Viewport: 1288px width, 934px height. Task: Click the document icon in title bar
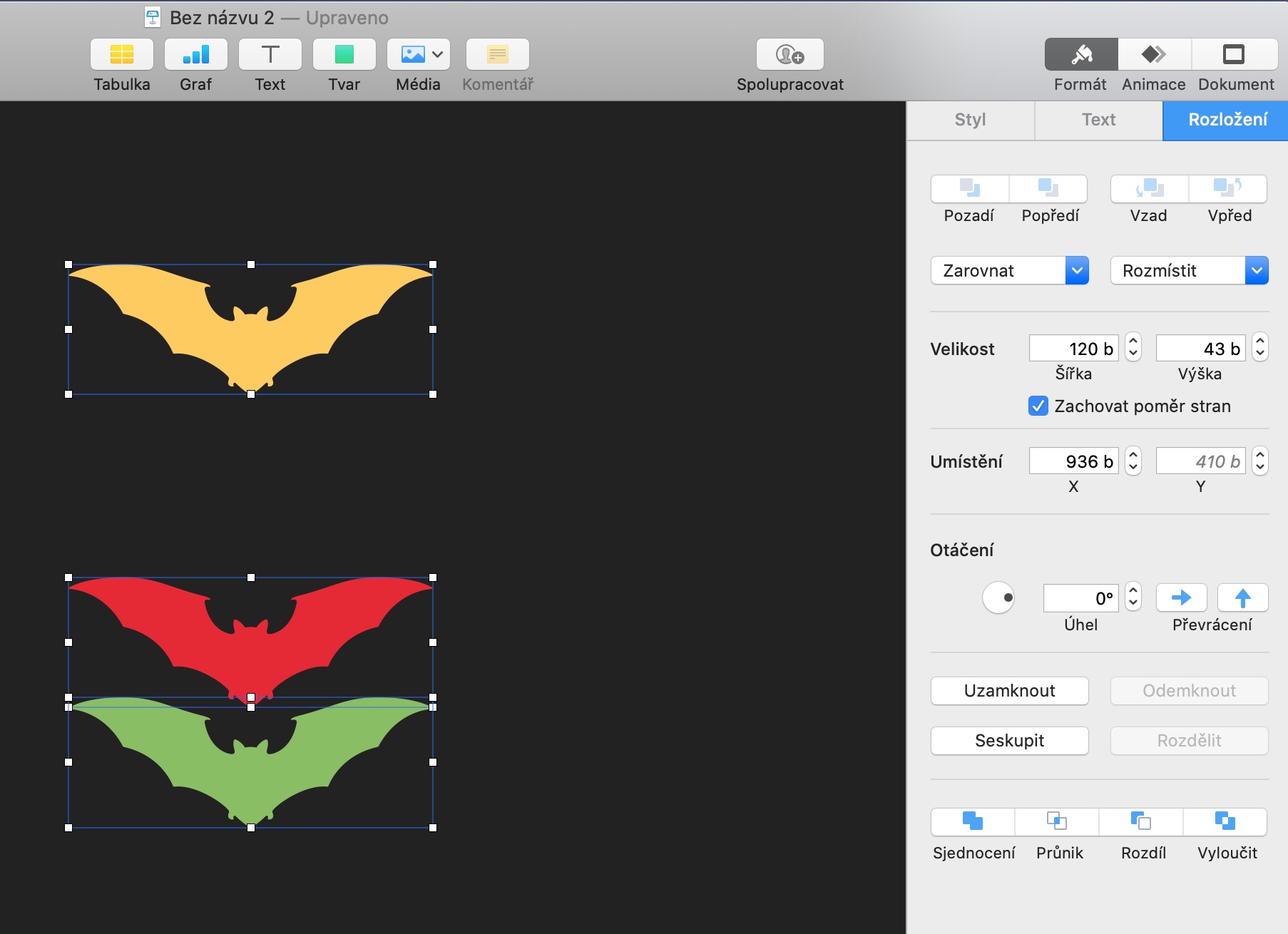(153, 17)
